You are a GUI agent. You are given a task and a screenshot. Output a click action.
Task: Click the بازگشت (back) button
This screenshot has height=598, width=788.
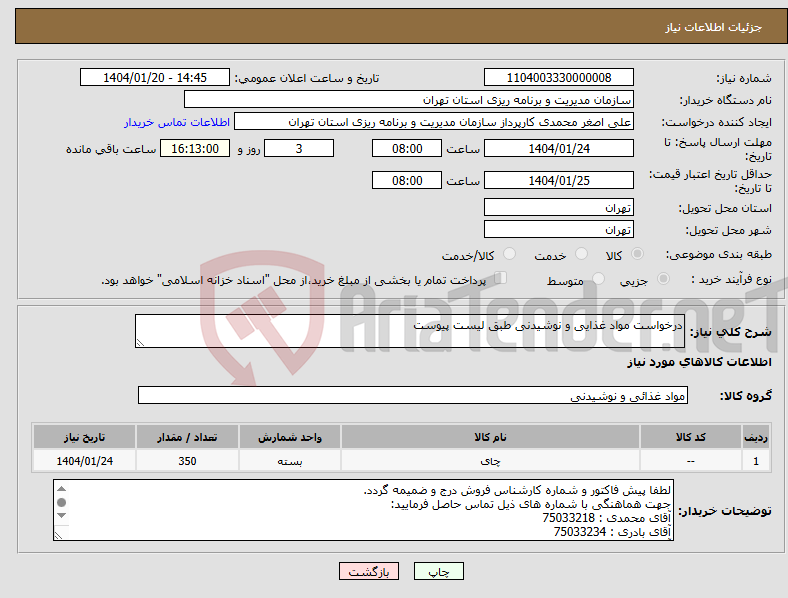pyautogui.click(x=369, y=571)
